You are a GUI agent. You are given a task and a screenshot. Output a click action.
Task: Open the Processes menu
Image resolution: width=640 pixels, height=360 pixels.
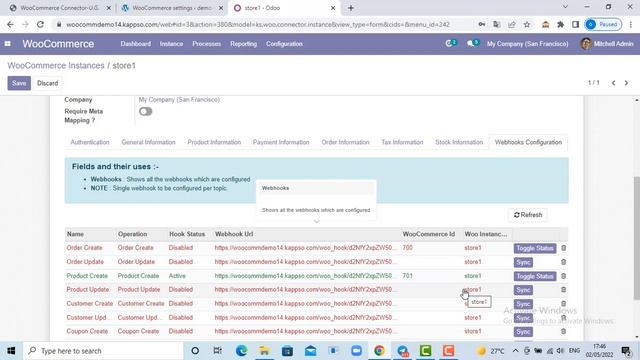(207, 44)
